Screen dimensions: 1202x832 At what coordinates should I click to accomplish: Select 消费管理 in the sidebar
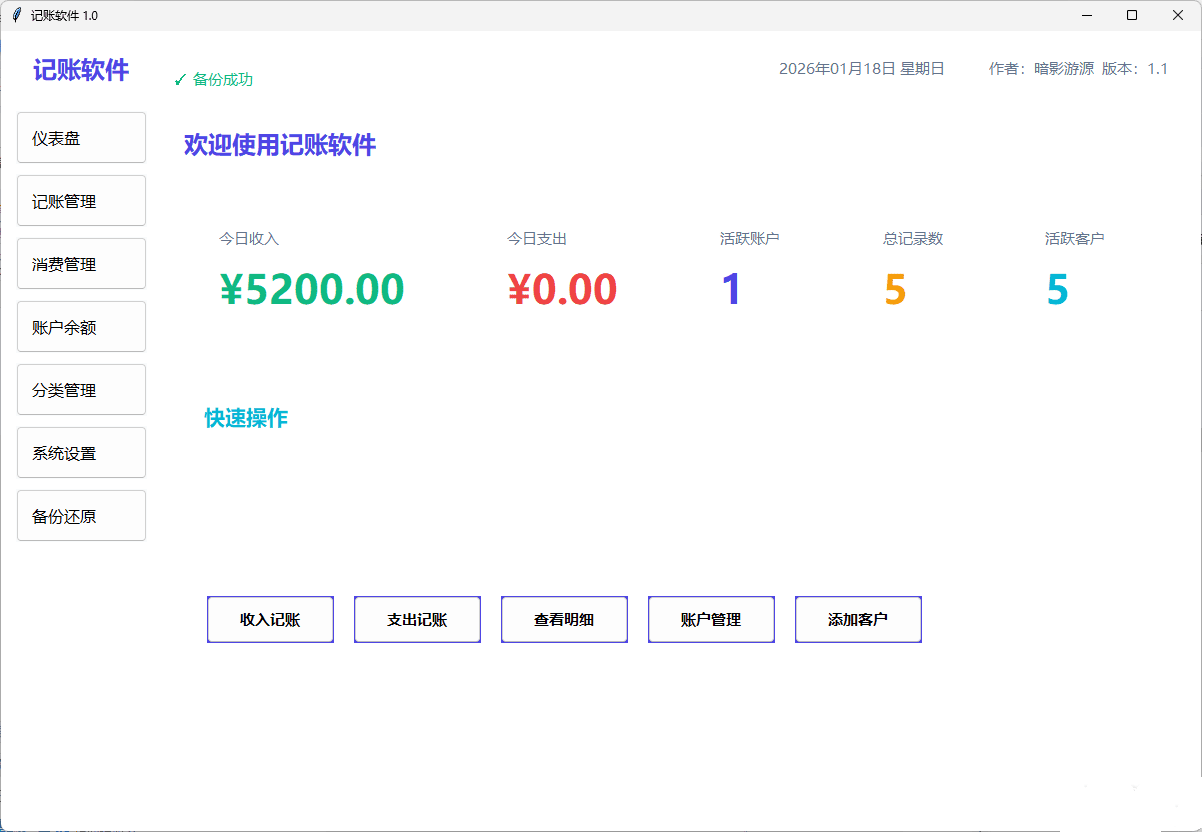(x=81, y=263)
